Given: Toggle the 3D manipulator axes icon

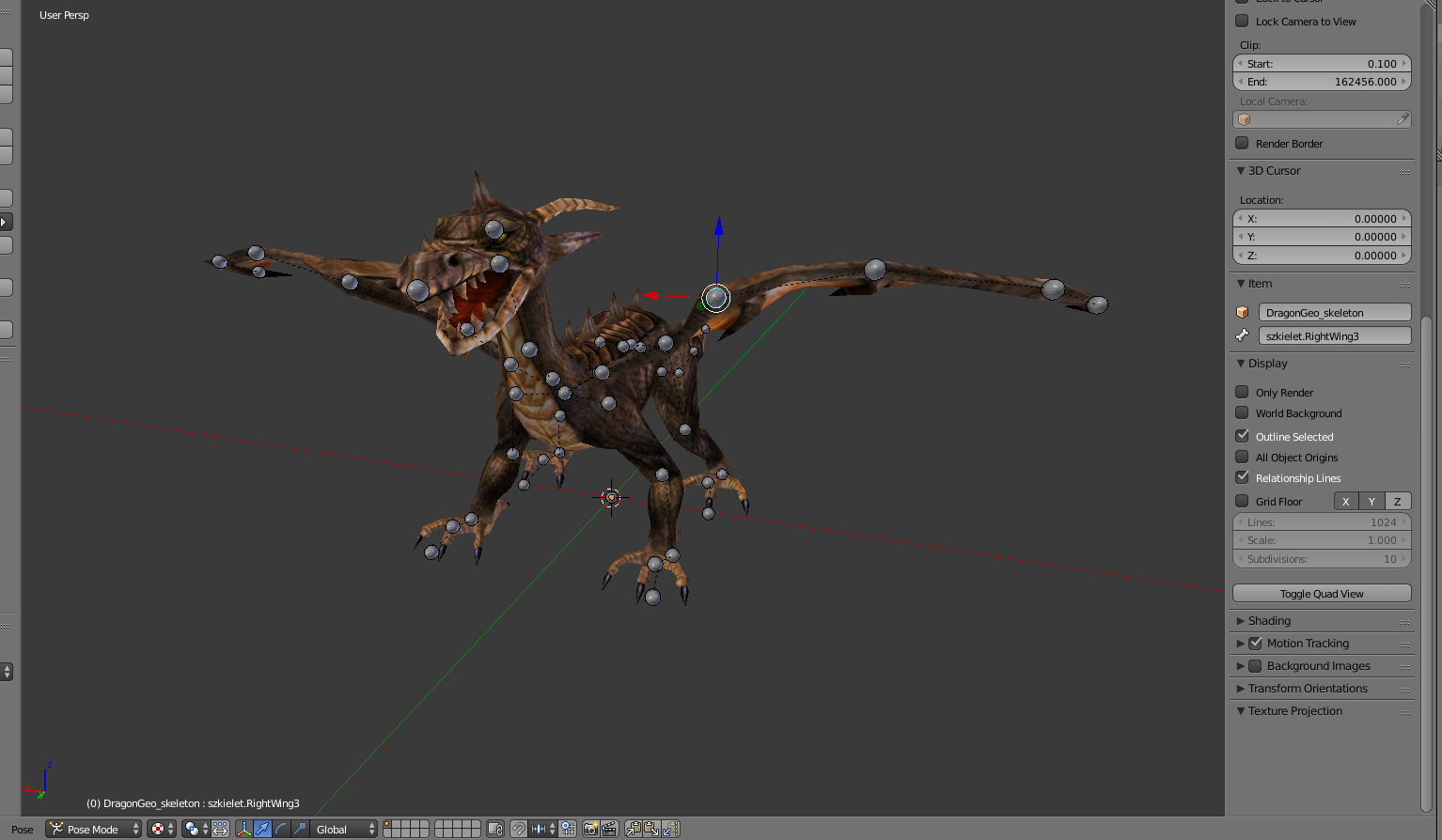Looking at the screenshot, I should [x=243, y=829].
